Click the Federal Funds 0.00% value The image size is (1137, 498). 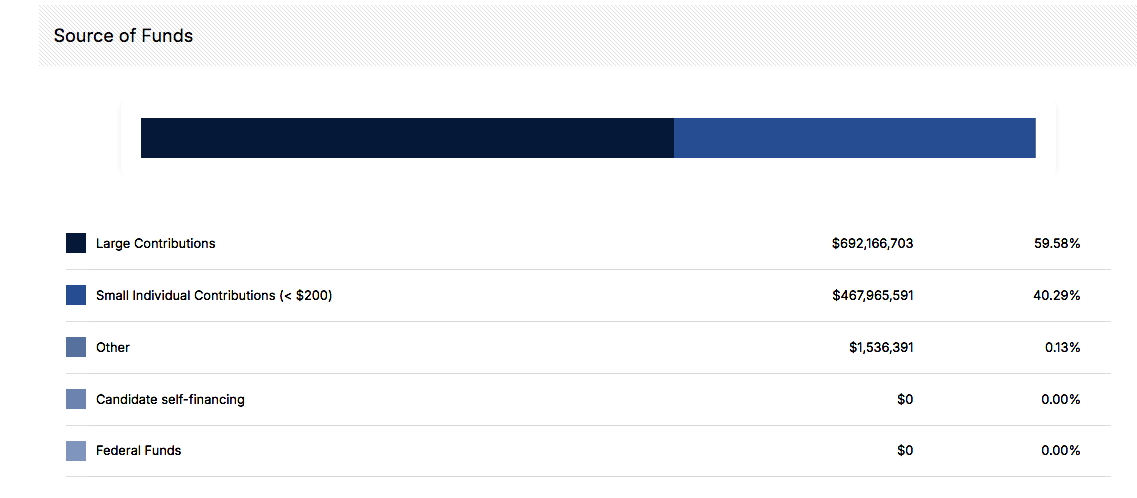tap(1061, 451)
